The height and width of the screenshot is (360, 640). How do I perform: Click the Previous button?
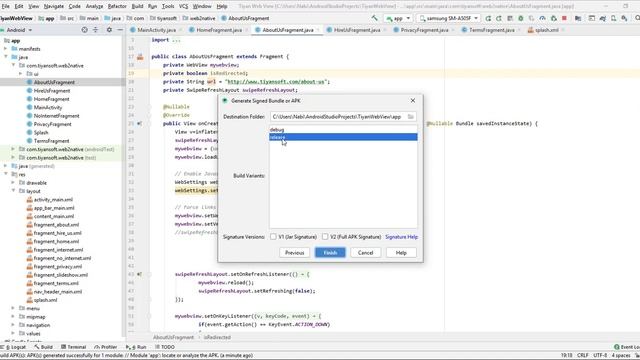click(x=294, y=253)
